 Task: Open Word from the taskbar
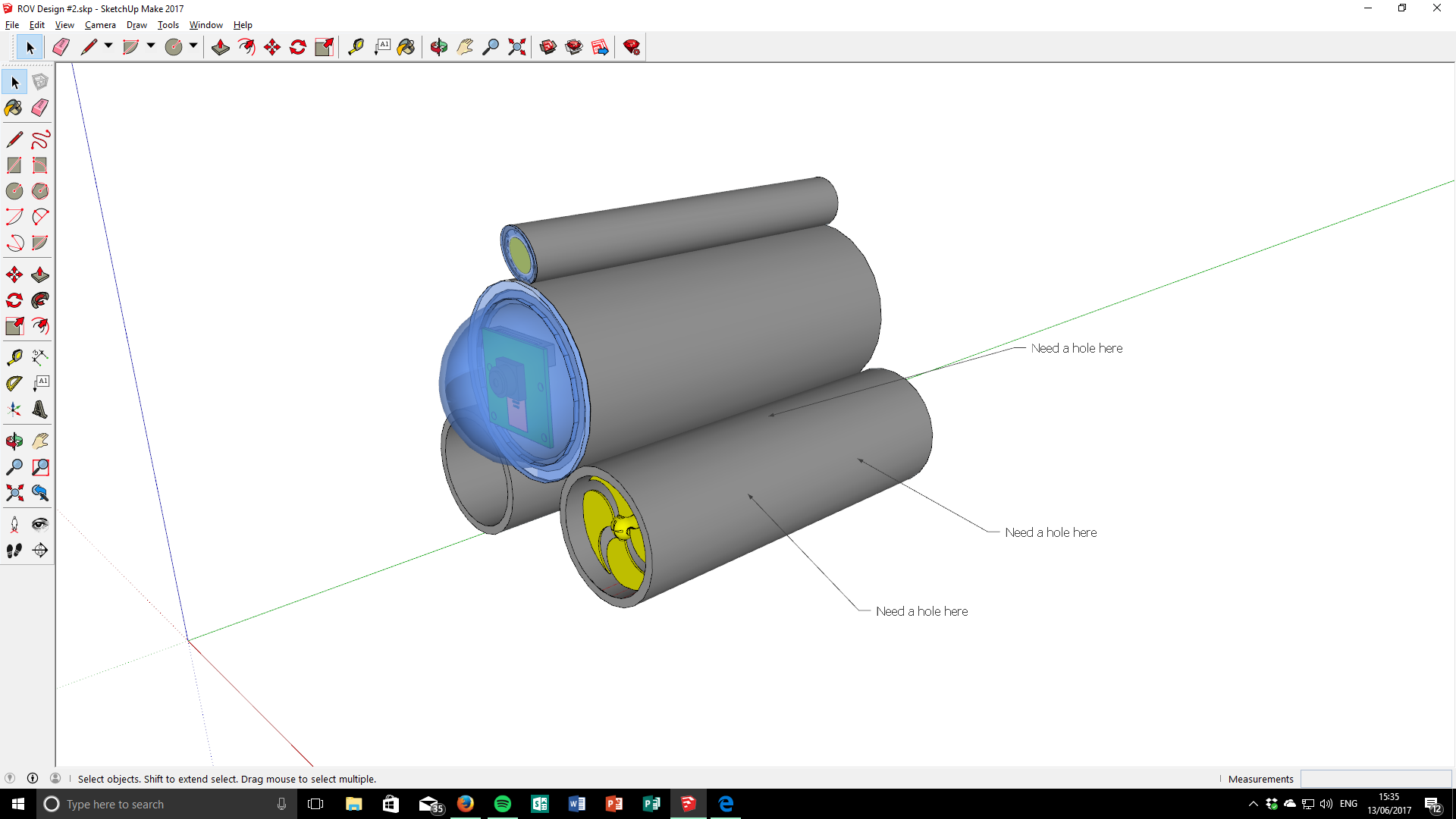[576, 804]
